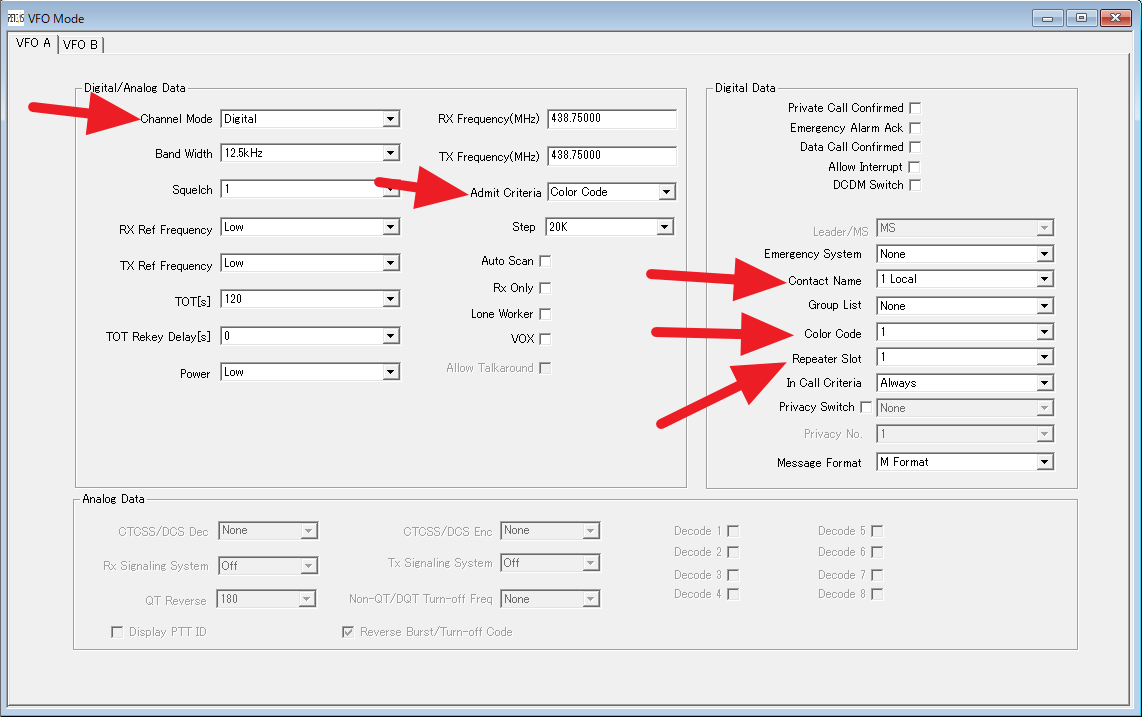Click the TX Frequency input field
1142x717 pixels.
[x=611, y=156]
